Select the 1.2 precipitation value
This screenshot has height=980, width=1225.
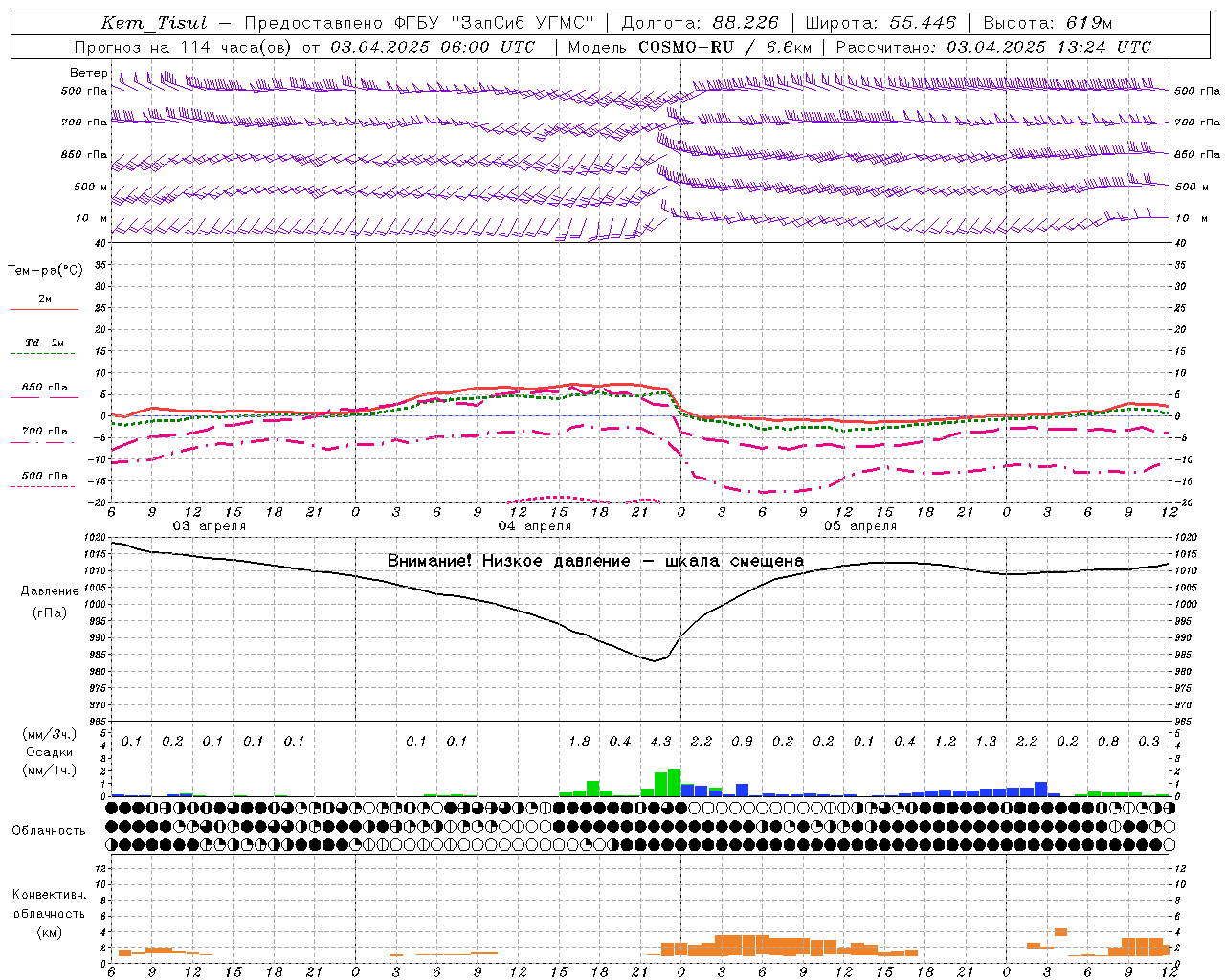946,742
